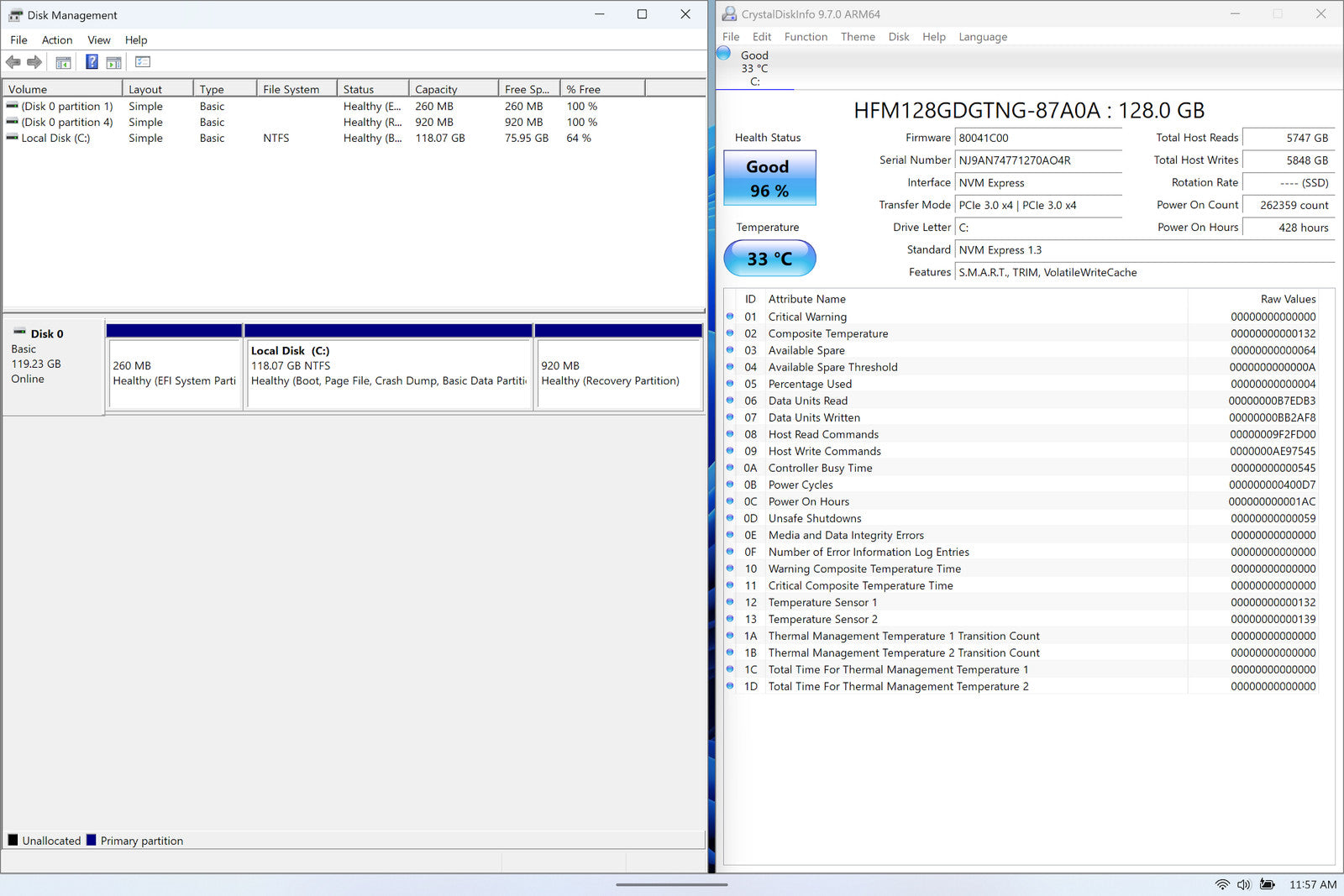Image resolution: width=1344 pixels, height=896 pixels.
Task: Toggle Show/Hide Console Tree toolbar icon
Action: 63,62
